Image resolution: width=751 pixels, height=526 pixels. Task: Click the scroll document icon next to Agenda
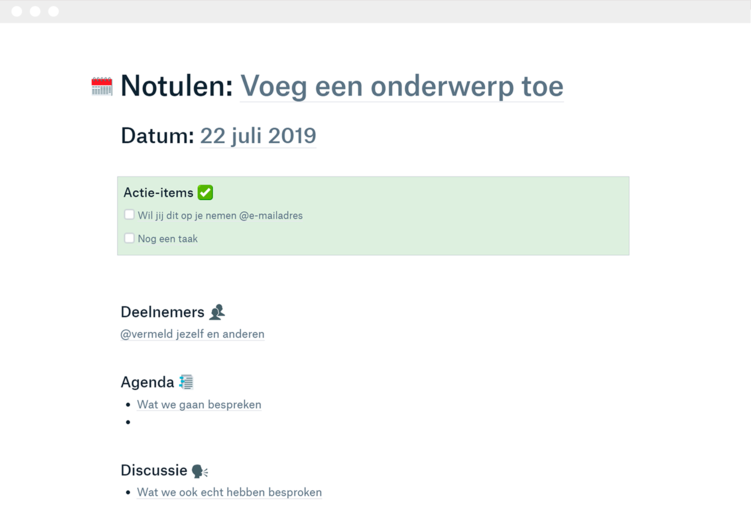coord(186,382)
